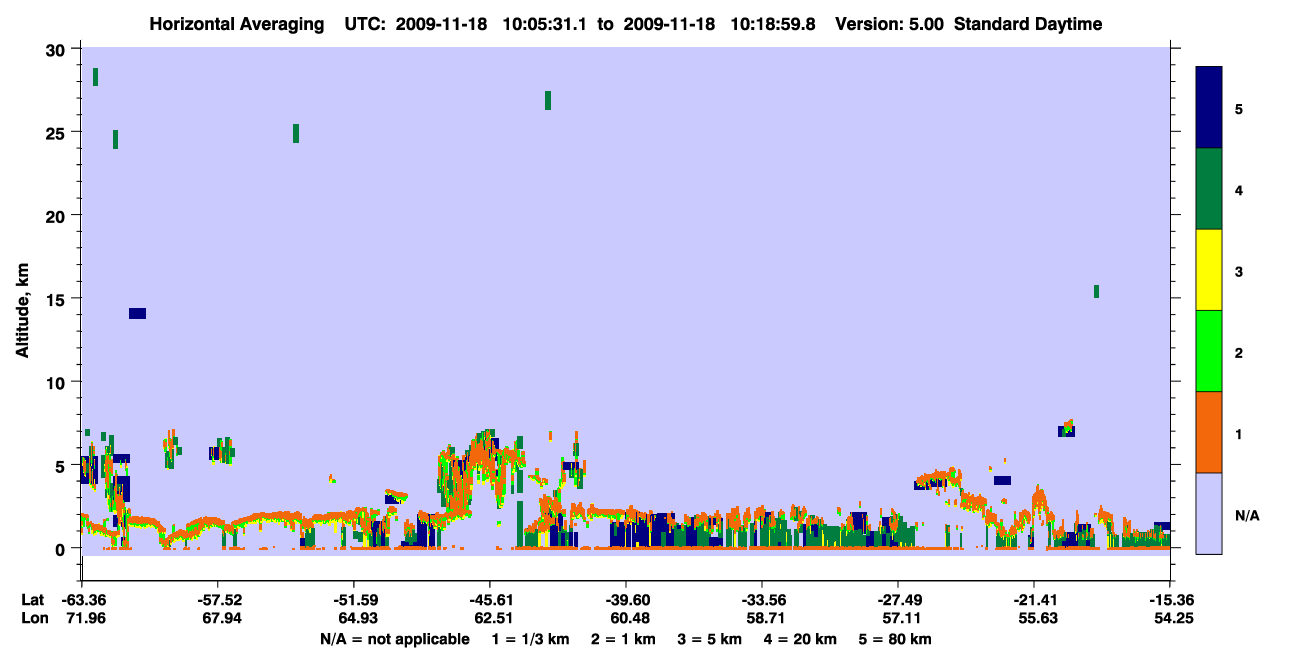Click the green feature near 15.5 km altitude
Image resolution: width=1300 pixels, height=667 pixels.
pyautogui.click(x=1096, y=291)
